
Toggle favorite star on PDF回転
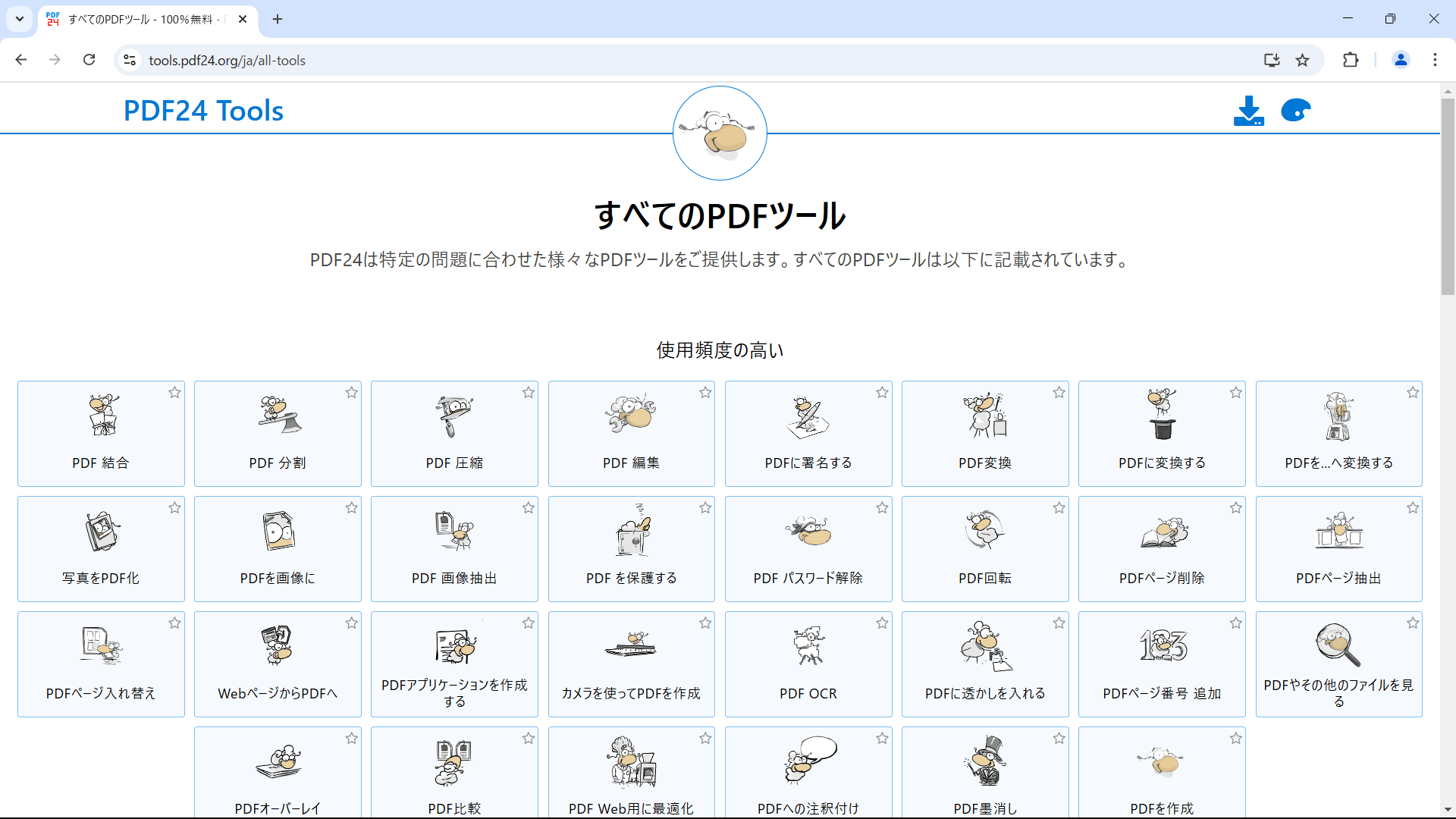[1059, 508]
